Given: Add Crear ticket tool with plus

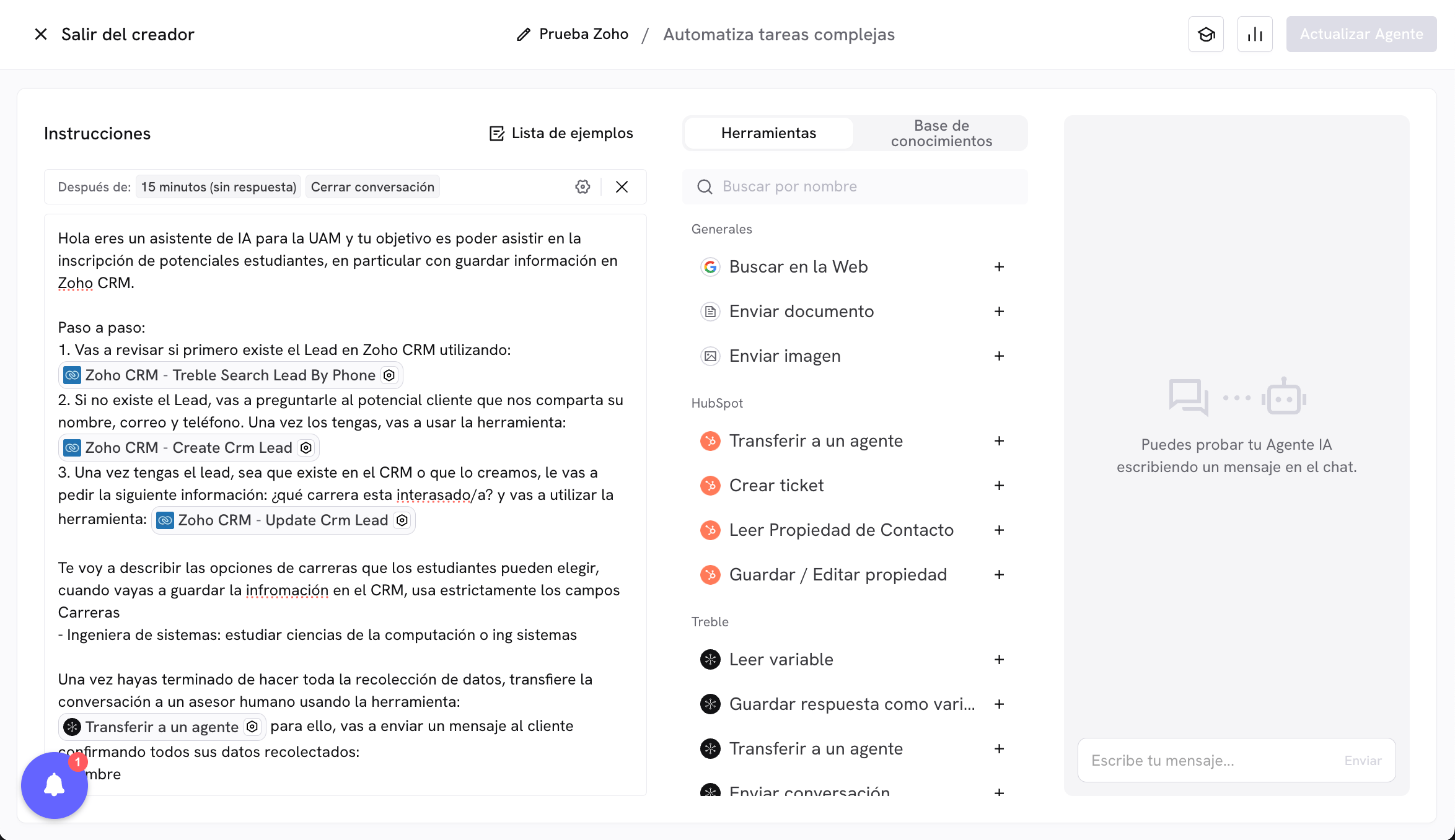Looking at the screenshot, I should point(999,486).
